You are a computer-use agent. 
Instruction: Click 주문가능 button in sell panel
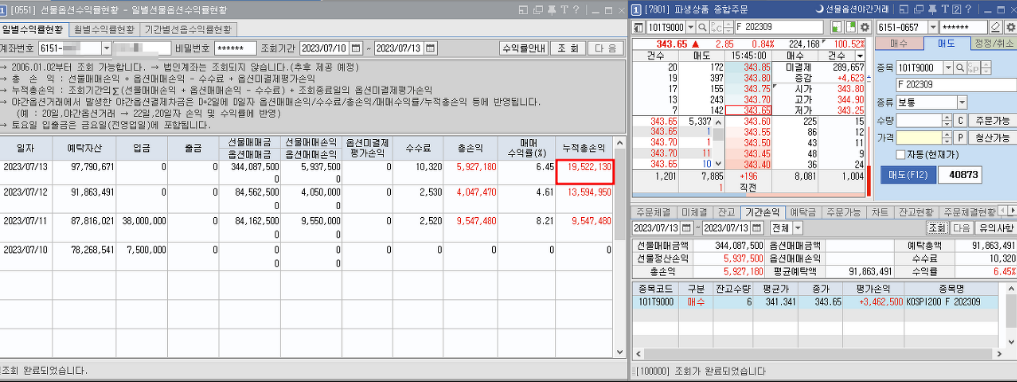(992, 120)
